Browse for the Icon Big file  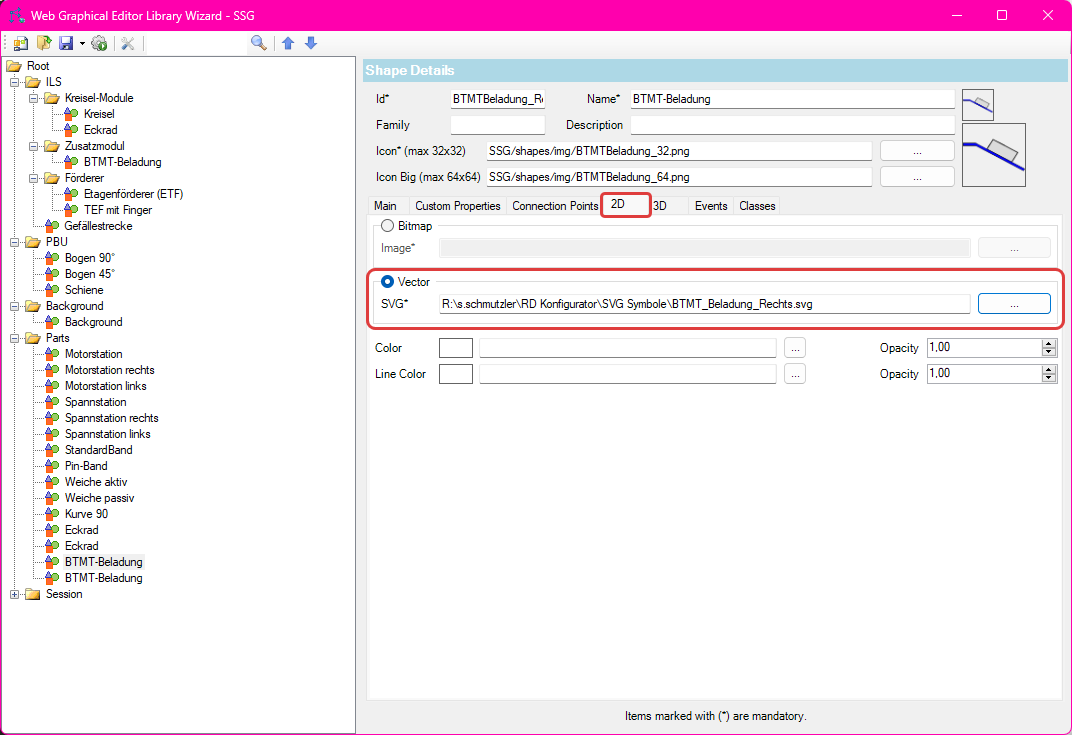(917, 177)
